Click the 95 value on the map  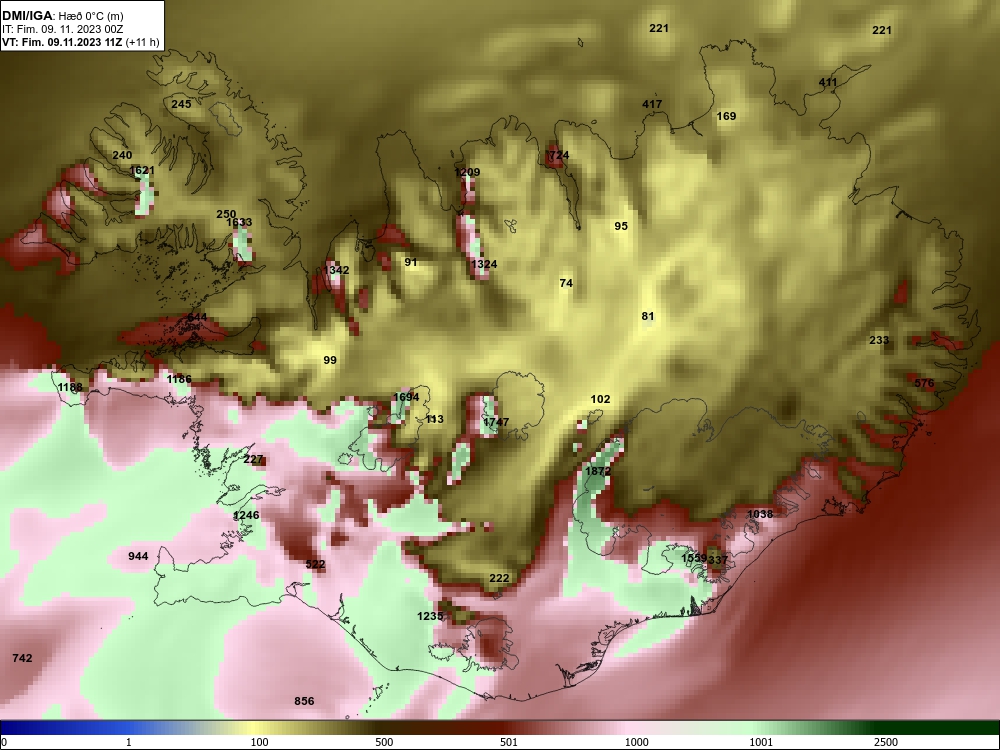[x=621, y=226]
